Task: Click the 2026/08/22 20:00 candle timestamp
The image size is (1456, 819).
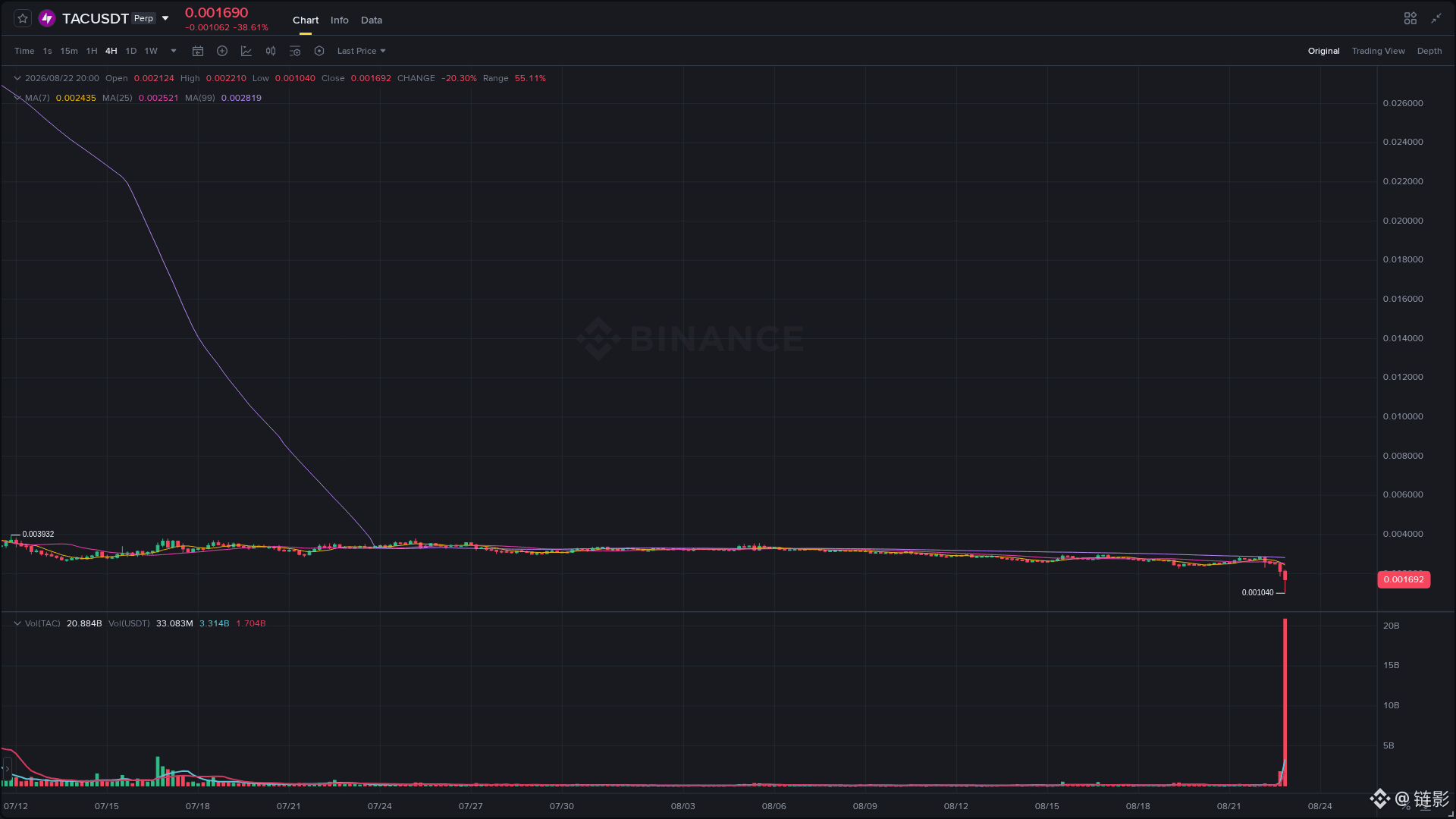Action: 62,78
